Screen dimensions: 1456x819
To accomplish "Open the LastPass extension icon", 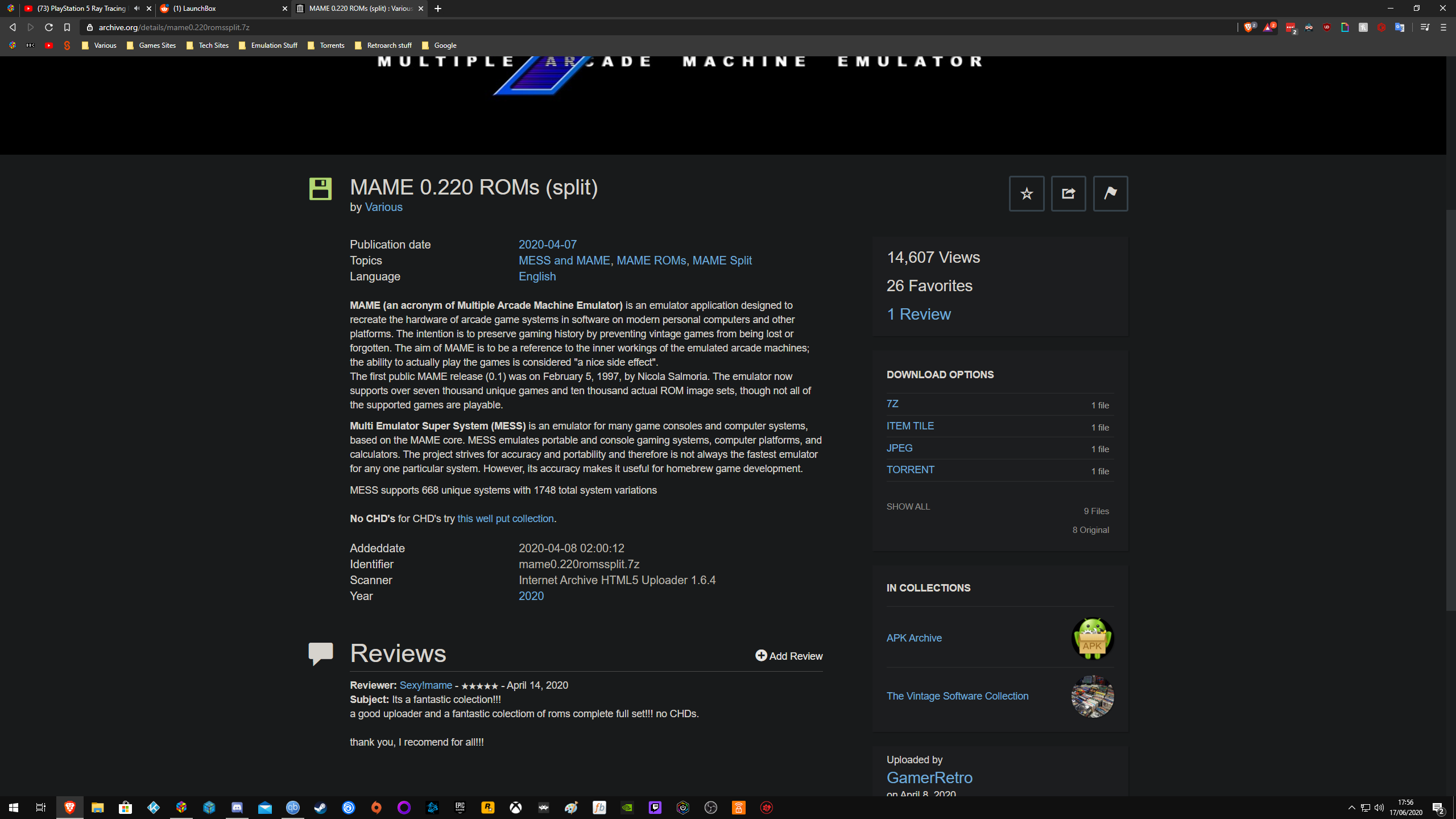I will 1290,27.
